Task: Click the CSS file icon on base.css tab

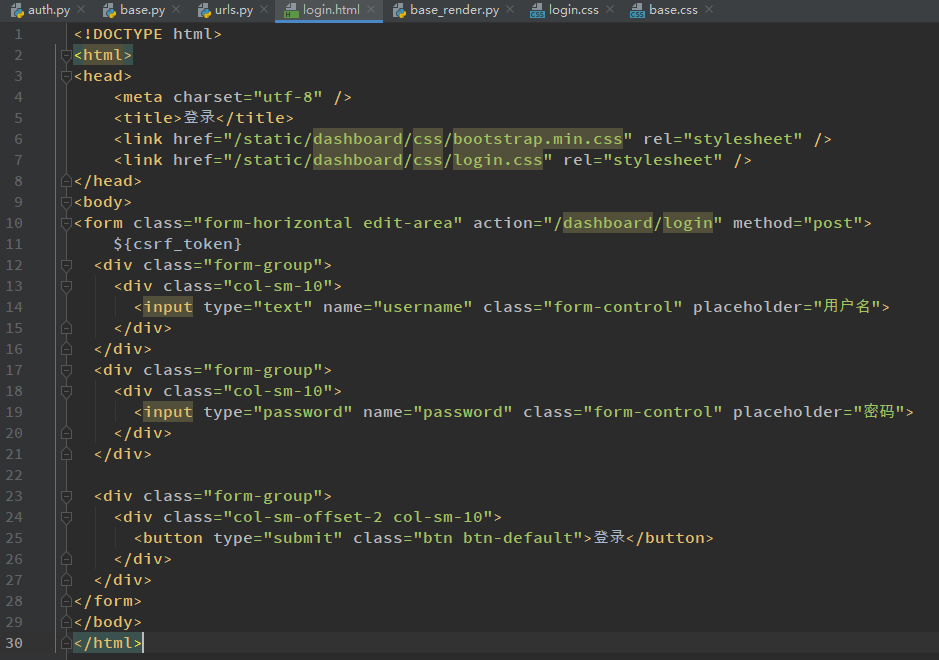Action: coord(637,10)
